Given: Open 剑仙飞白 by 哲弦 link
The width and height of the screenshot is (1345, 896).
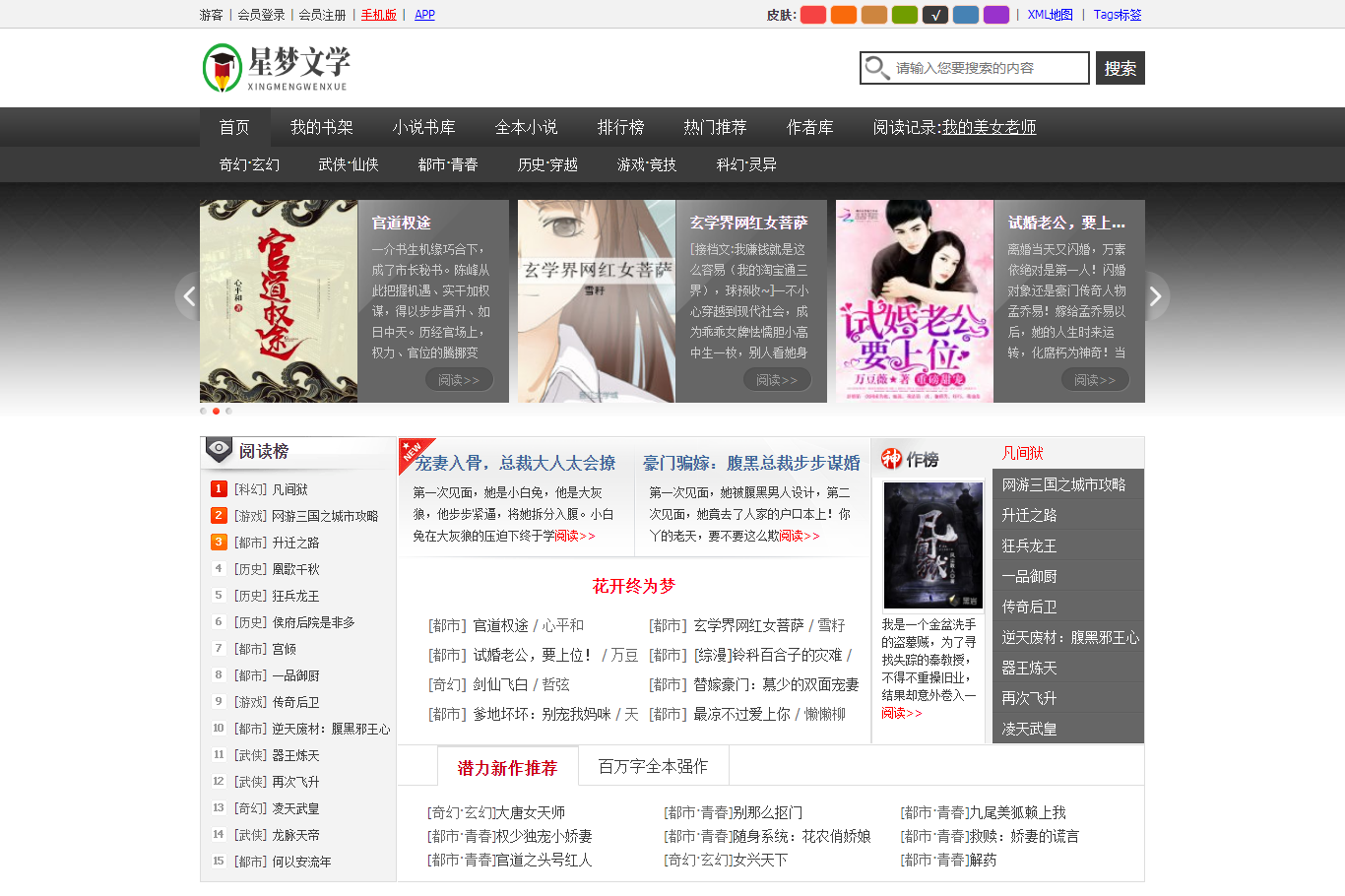Looking at the screenshot, I should pos(500,684).
